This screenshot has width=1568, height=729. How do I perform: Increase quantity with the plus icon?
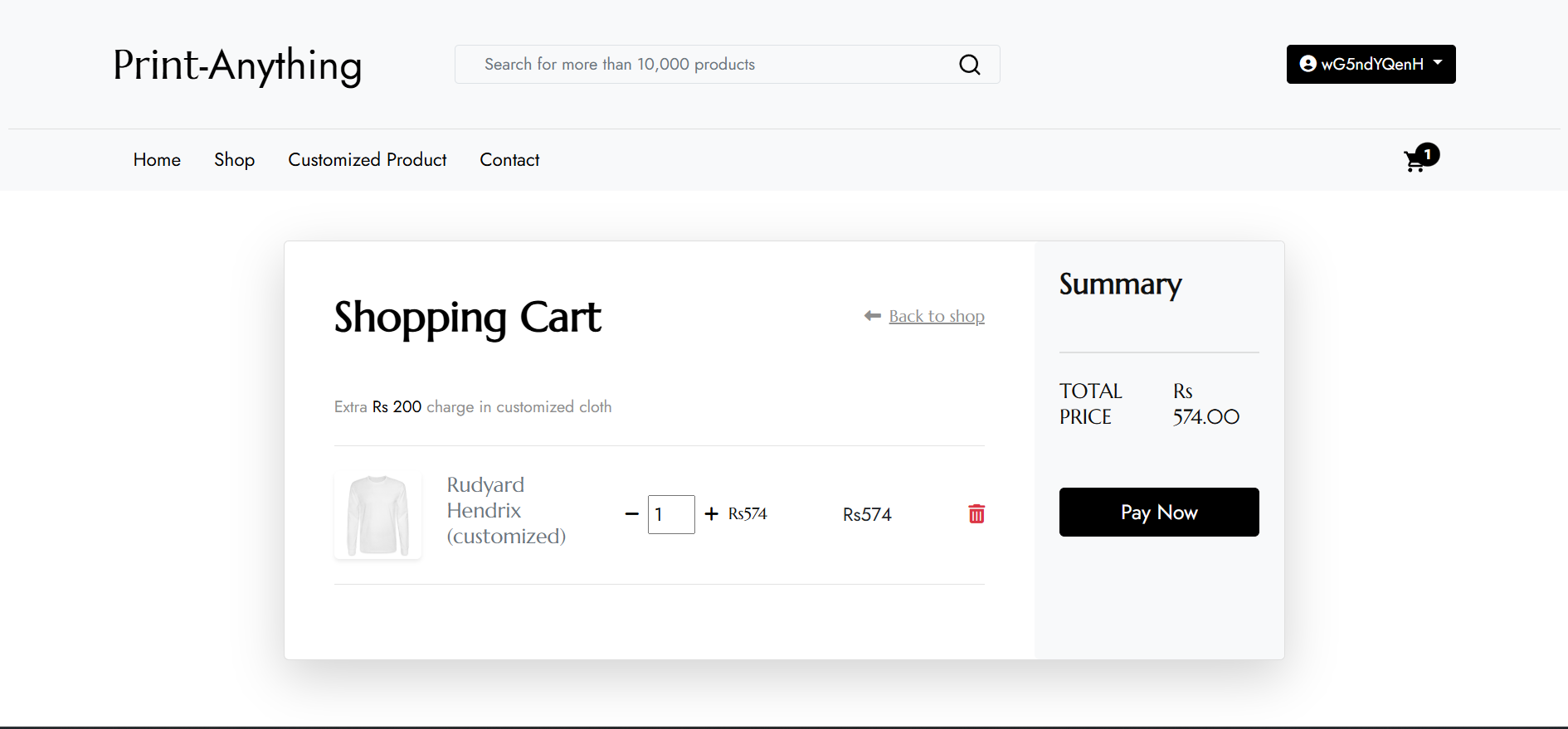711,514
